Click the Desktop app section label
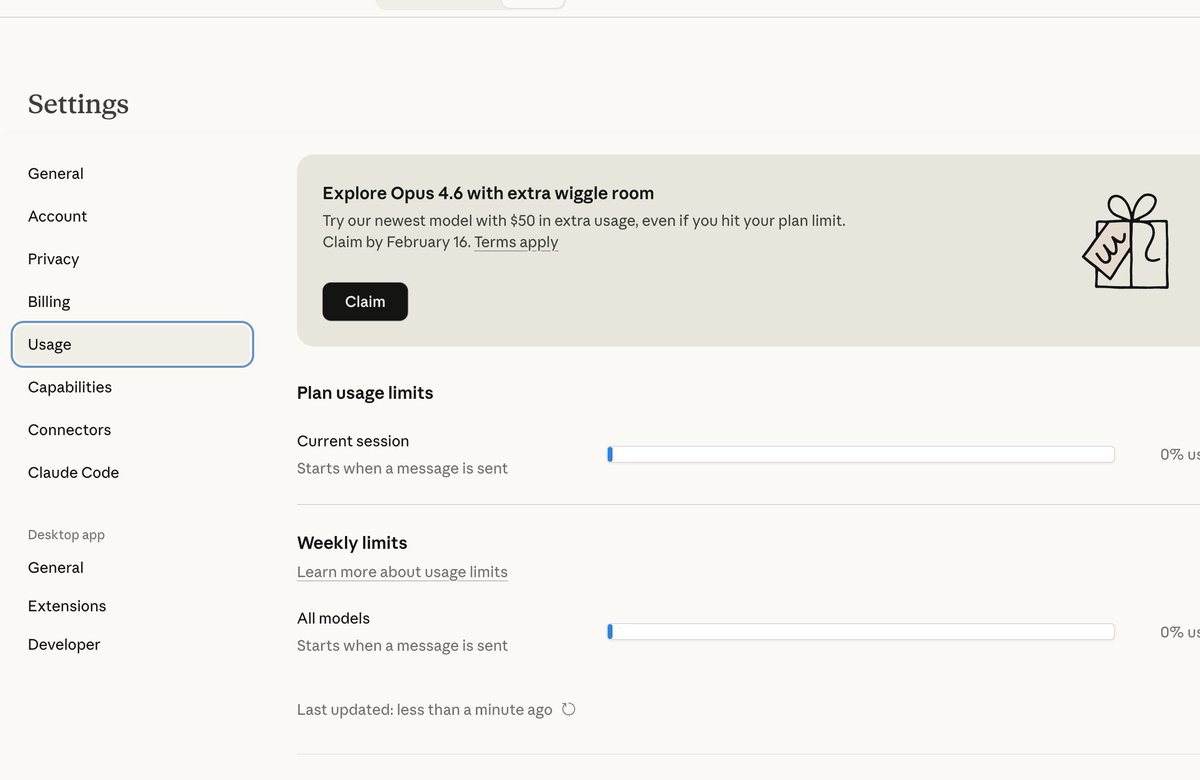Viewport: 1200px width, 780px height. tap(66, 535)
